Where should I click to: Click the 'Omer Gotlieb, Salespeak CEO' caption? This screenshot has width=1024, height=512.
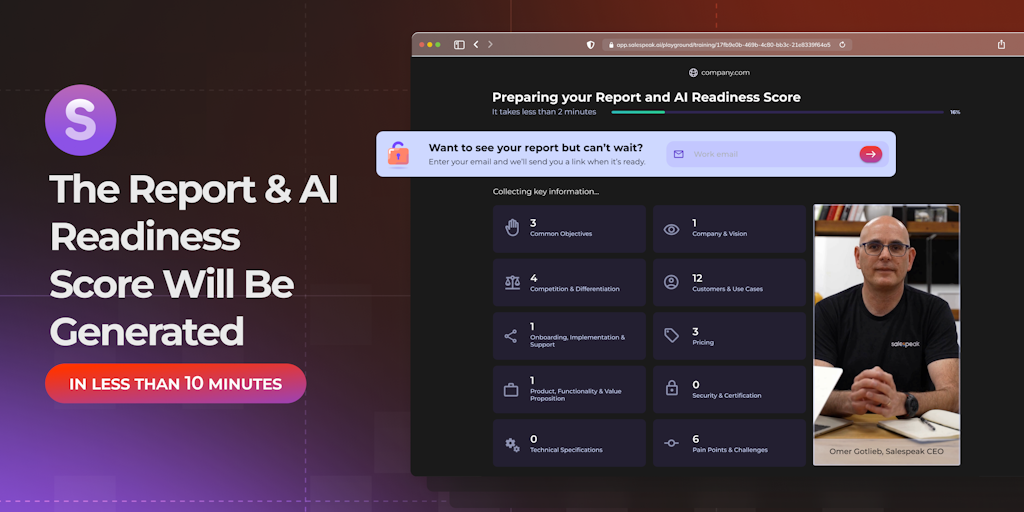tap(886, 452)
